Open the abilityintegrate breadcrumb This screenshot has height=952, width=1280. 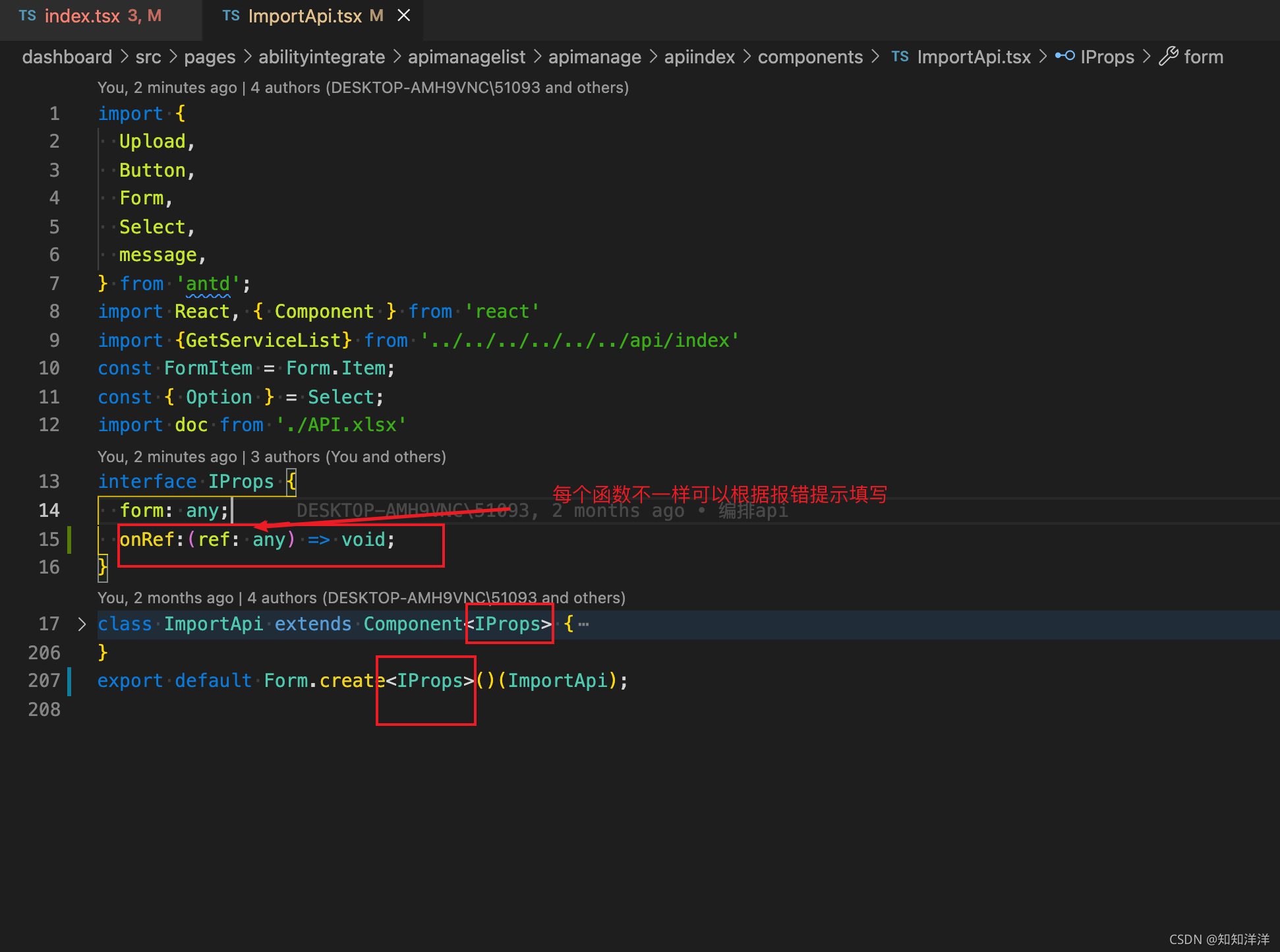click(322, 57)
